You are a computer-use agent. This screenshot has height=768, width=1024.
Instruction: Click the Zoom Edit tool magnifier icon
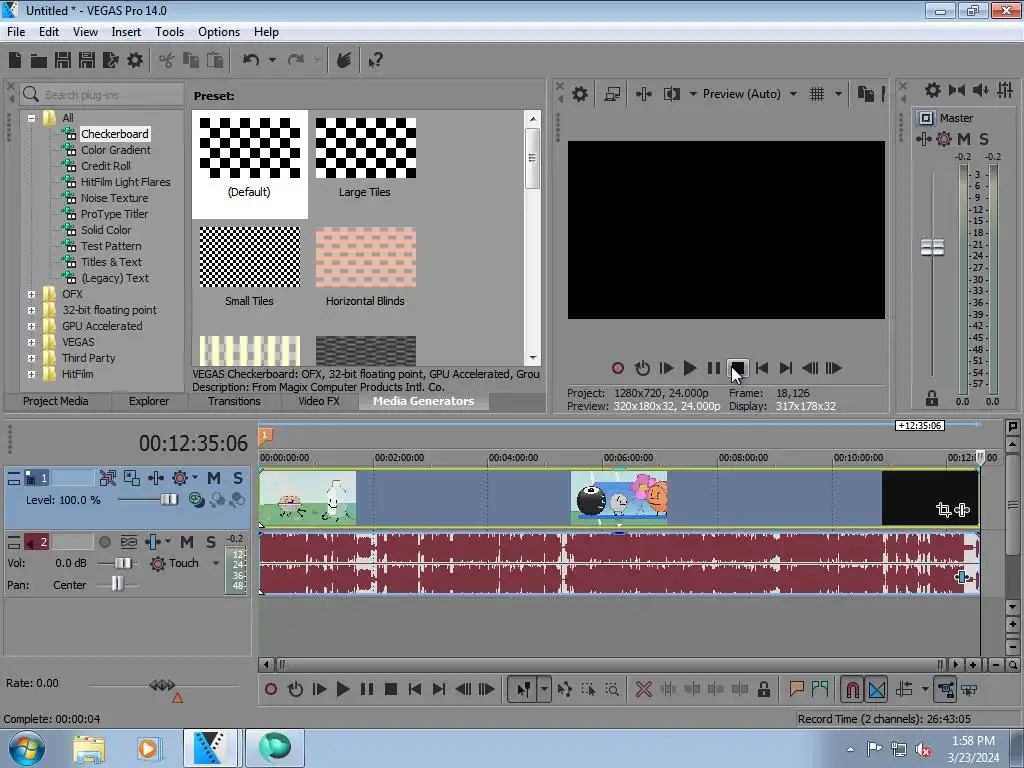tap(612, 689)
